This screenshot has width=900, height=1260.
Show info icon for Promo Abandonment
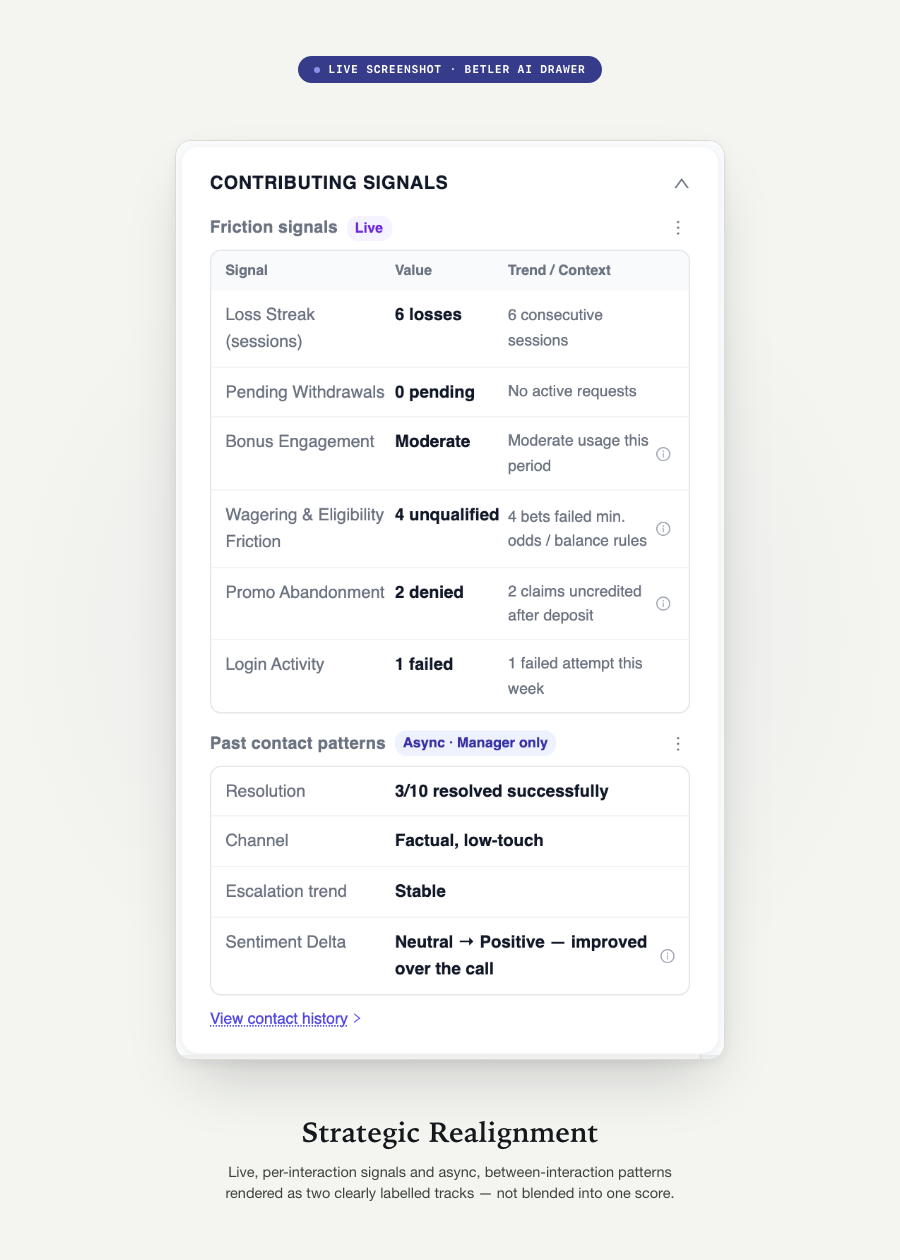pyautogui.click(x=663, y=604)
